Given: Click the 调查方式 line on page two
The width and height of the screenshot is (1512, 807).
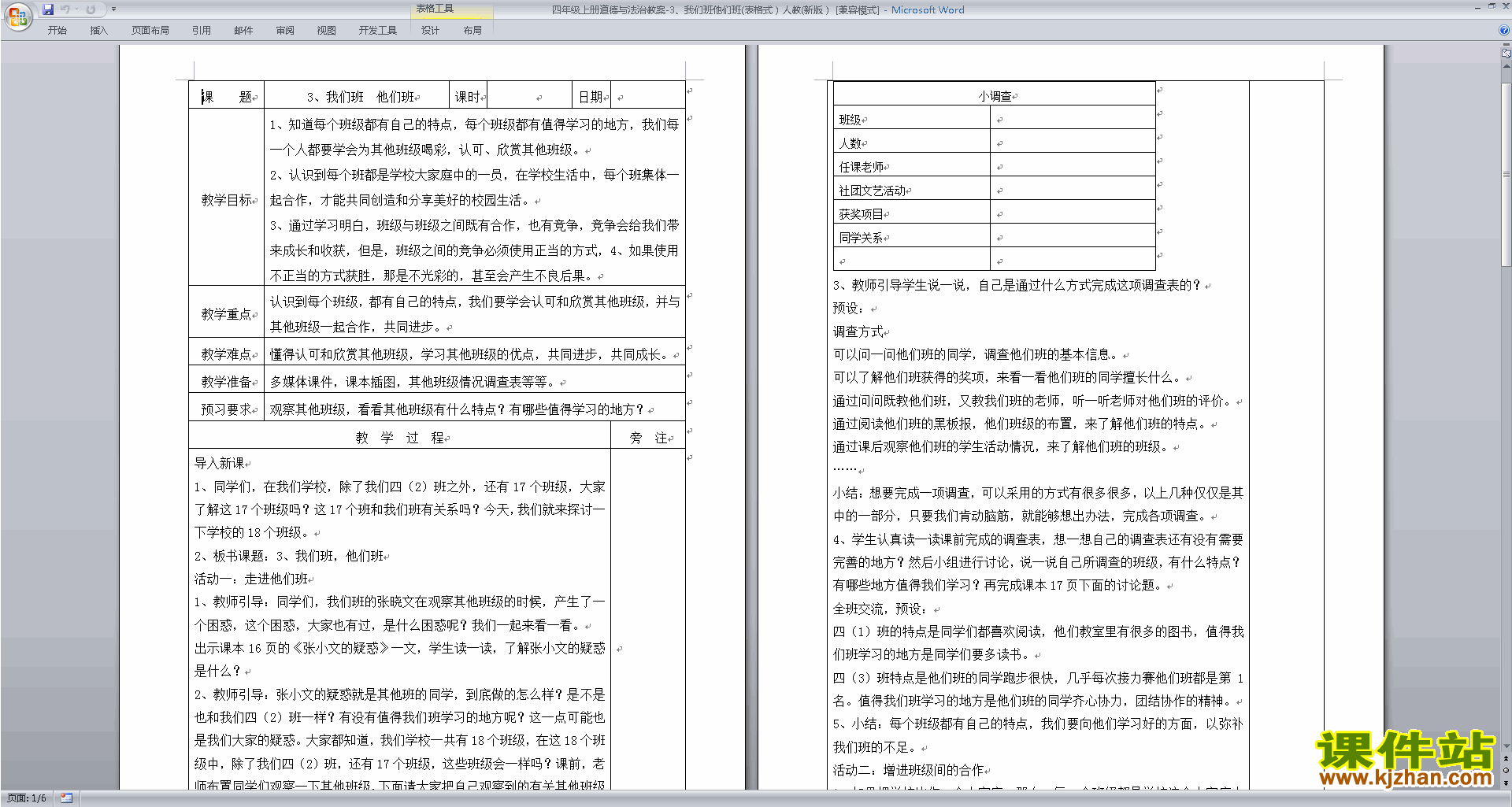Looking at the screenshot, I should pos(860,331).
